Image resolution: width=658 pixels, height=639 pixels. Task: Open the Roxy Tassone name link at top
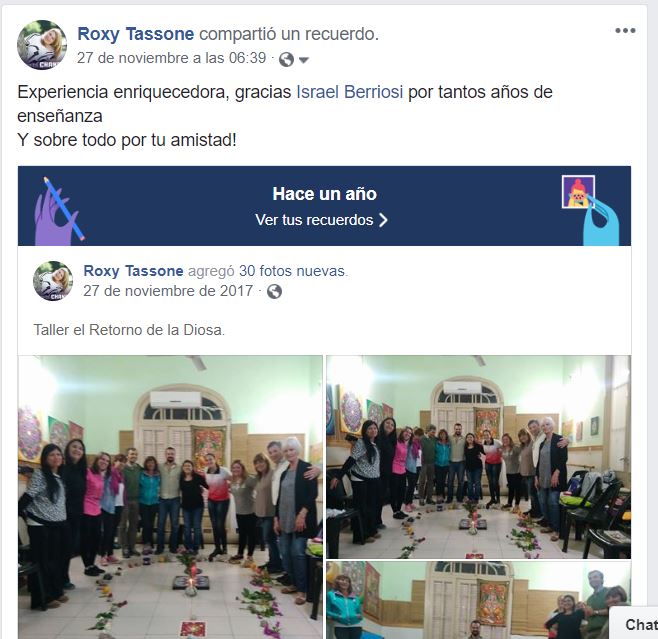click(x=136, y=34)
